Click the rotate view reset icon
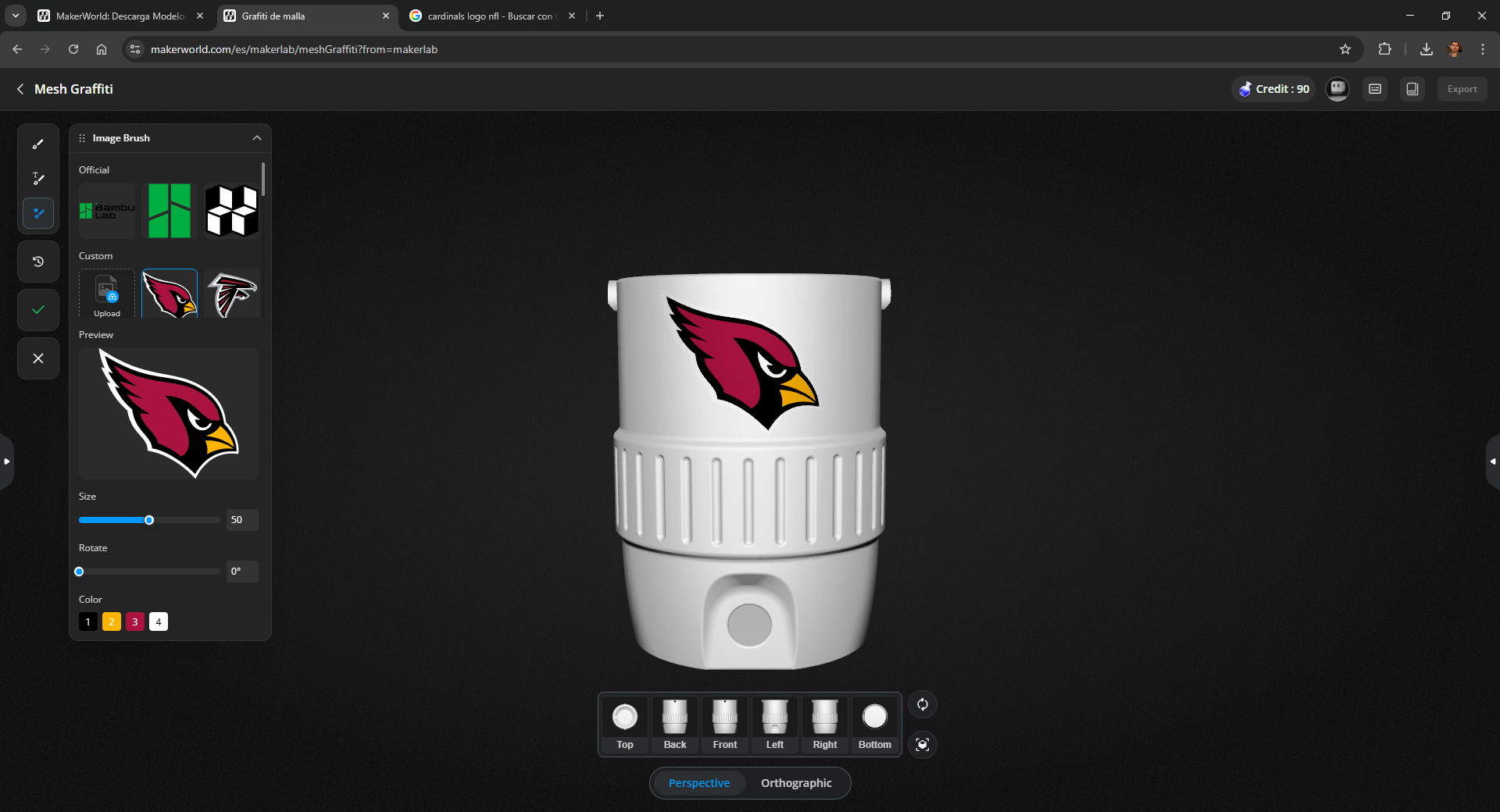Viewport: 1500px width, 812px height. tap(923, 704)
